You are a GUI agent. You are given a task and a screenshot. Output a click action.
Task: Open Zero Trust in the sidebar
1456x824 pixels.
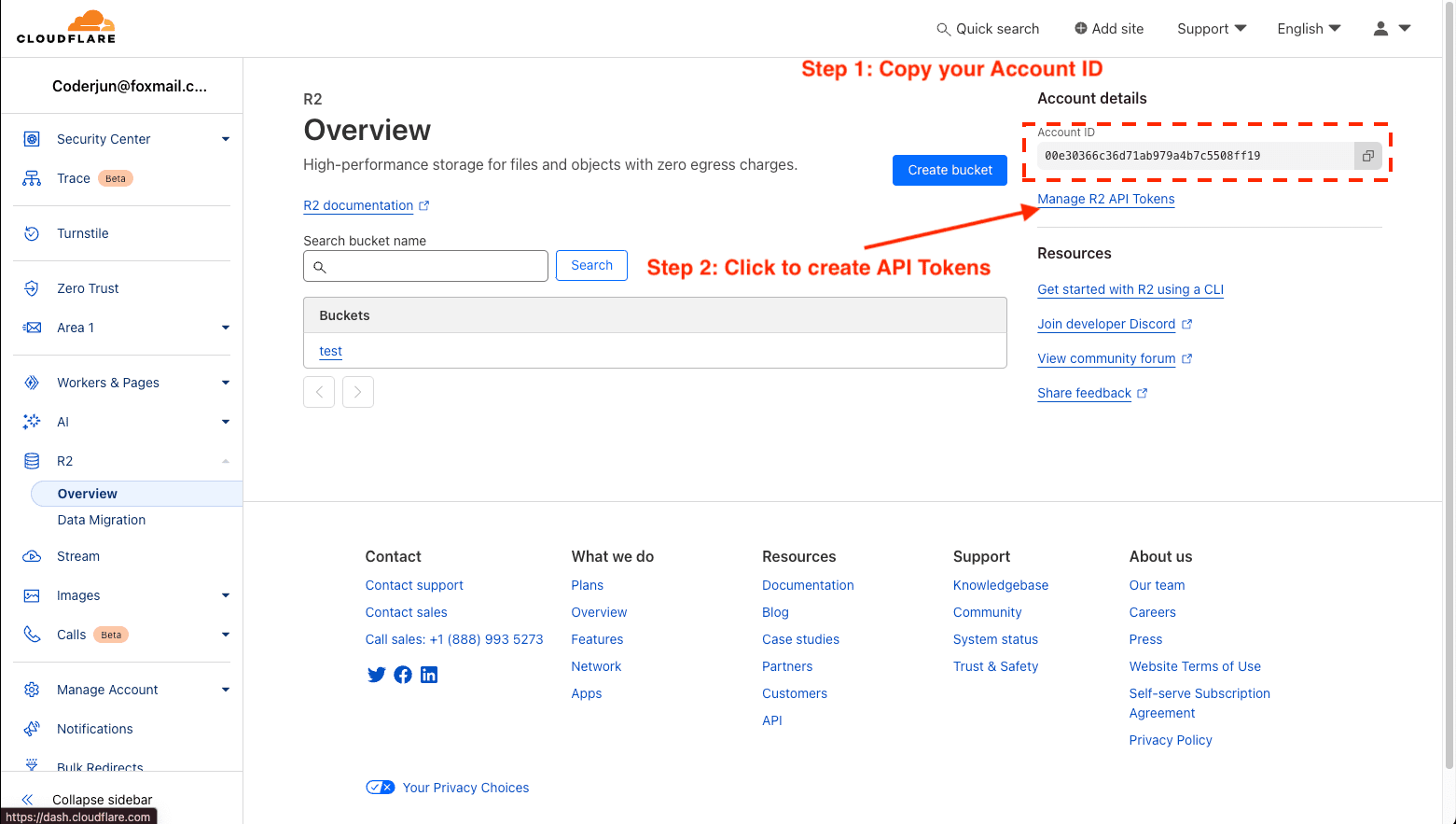point(88,288)
